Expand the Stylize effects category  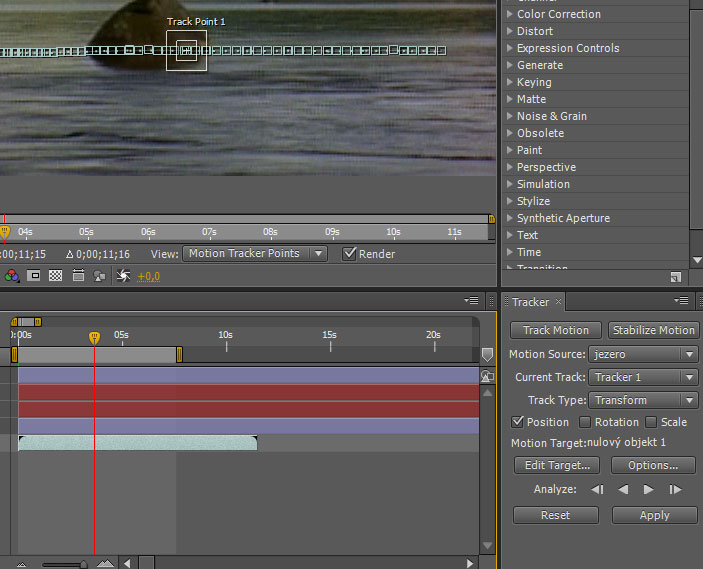[509, 201]
